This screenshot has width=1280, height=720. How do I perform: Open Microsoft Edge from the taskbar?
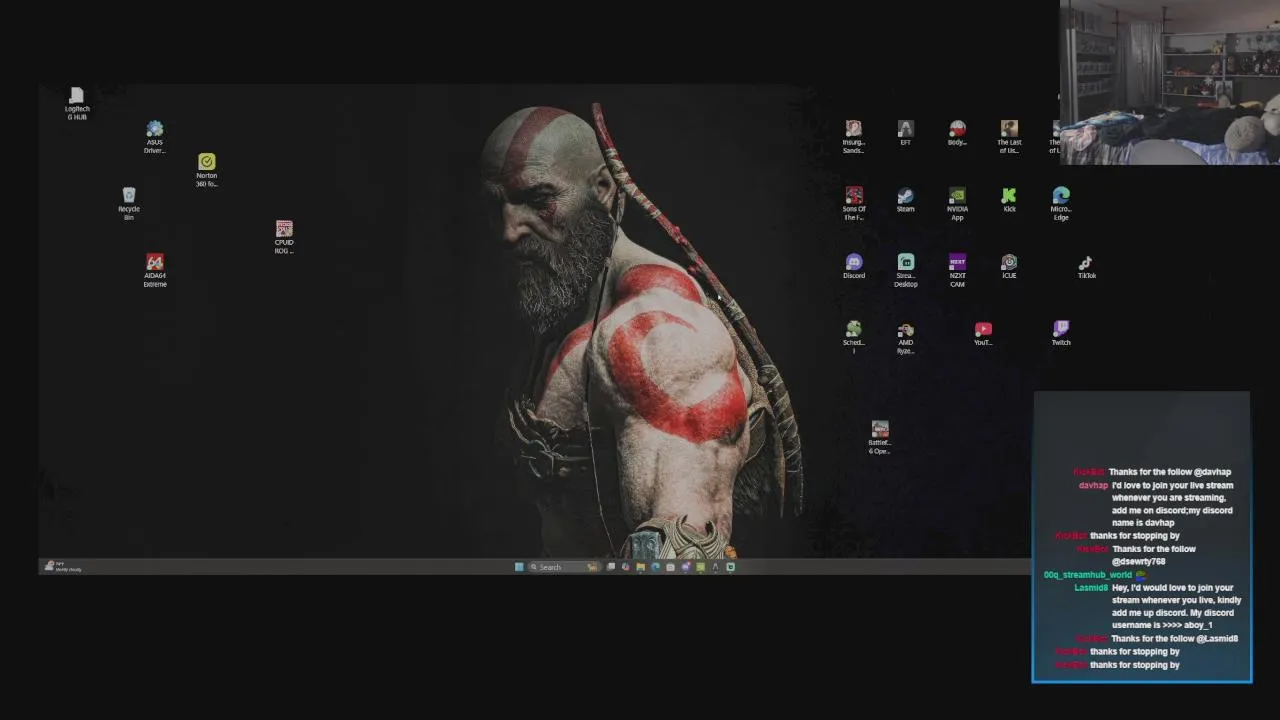pyautogui.click(x=655, y=567)
